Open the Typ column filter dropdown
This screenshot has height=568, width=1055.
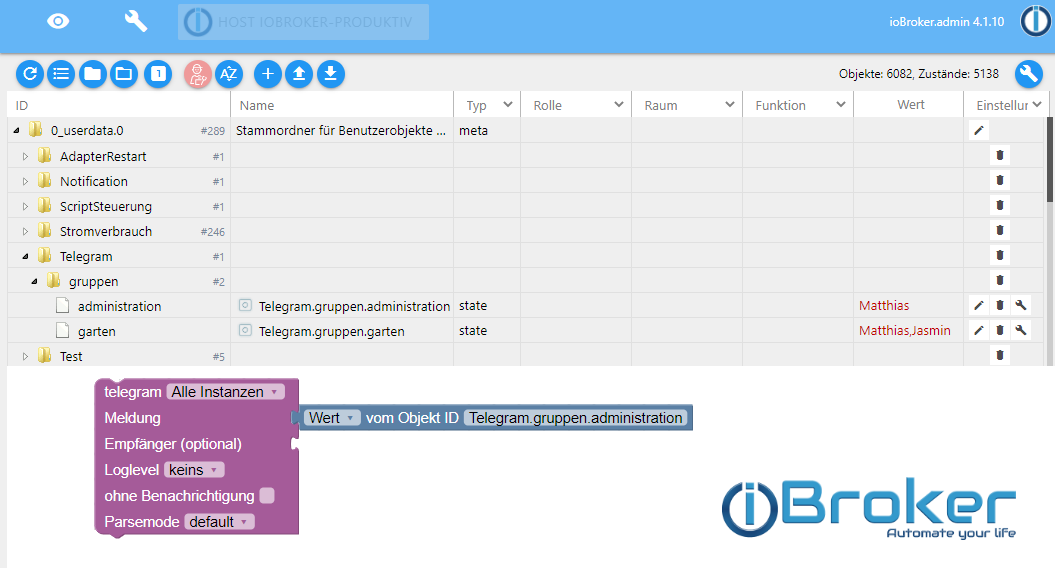pyautogui.click(x=508, y=105)
